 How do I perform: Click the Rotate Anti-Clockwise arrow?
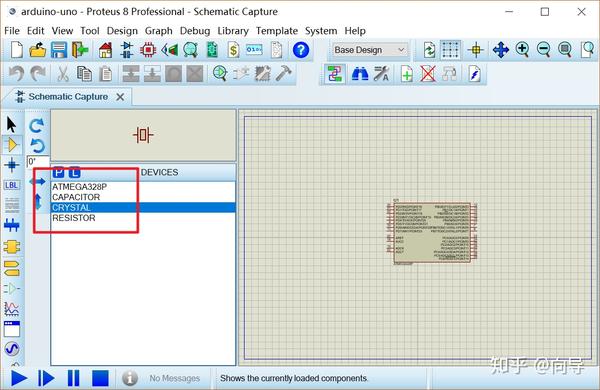37,145
